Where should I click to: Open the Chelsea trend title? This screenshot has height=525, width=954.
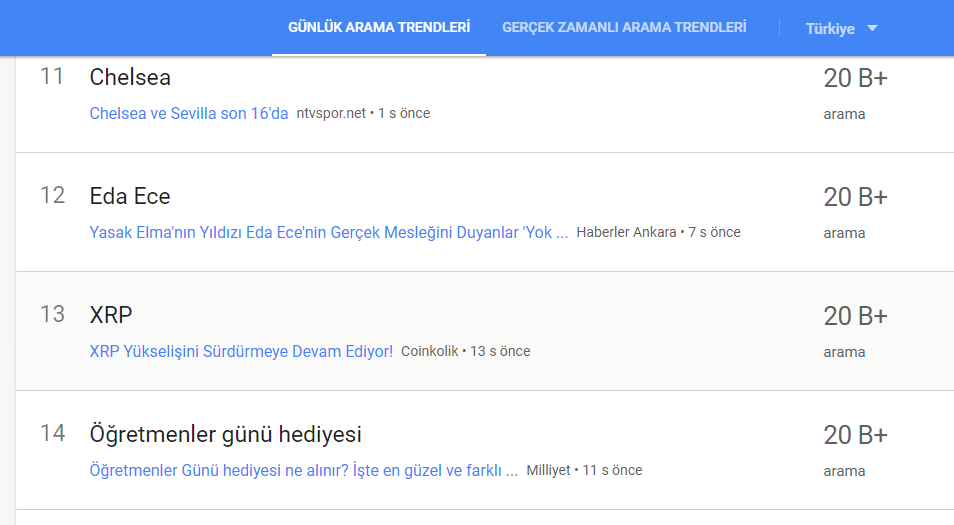pos(130,77)
